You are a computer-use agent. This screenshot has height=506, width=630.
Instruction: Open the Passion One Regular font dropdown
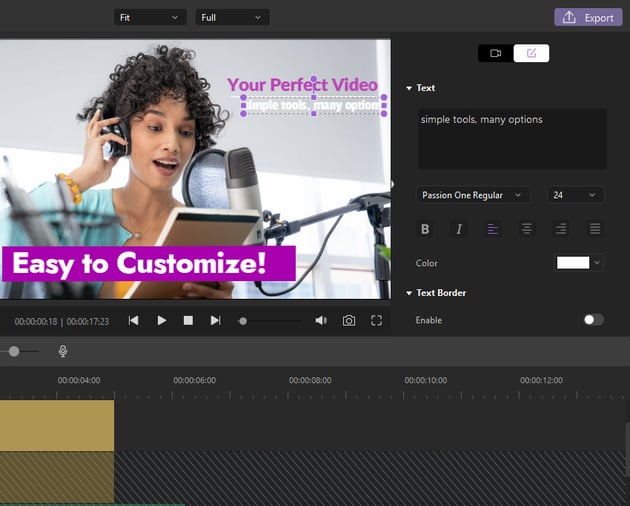[472, 195]
